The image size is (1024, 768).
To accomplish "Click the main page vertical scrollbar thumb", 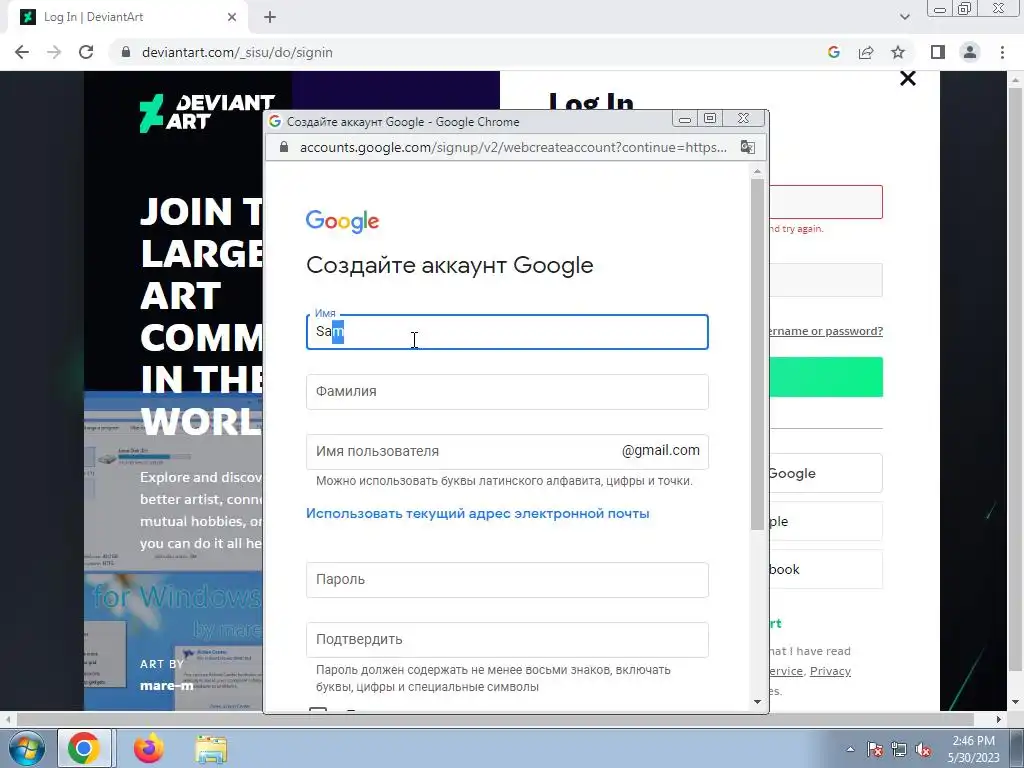I will pos(1016,378).
